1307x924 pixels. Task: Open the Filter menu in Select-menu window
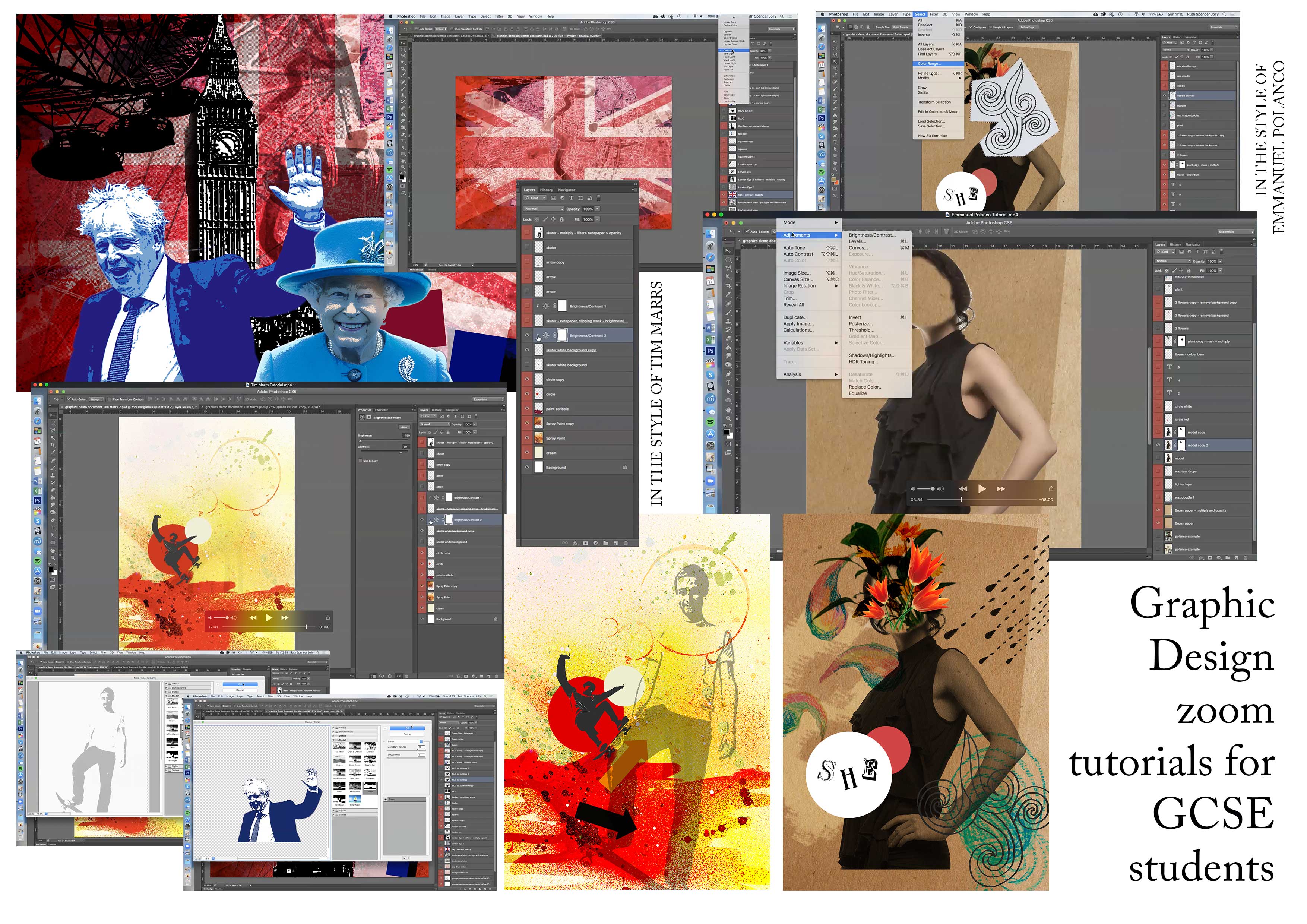point(934,14)
